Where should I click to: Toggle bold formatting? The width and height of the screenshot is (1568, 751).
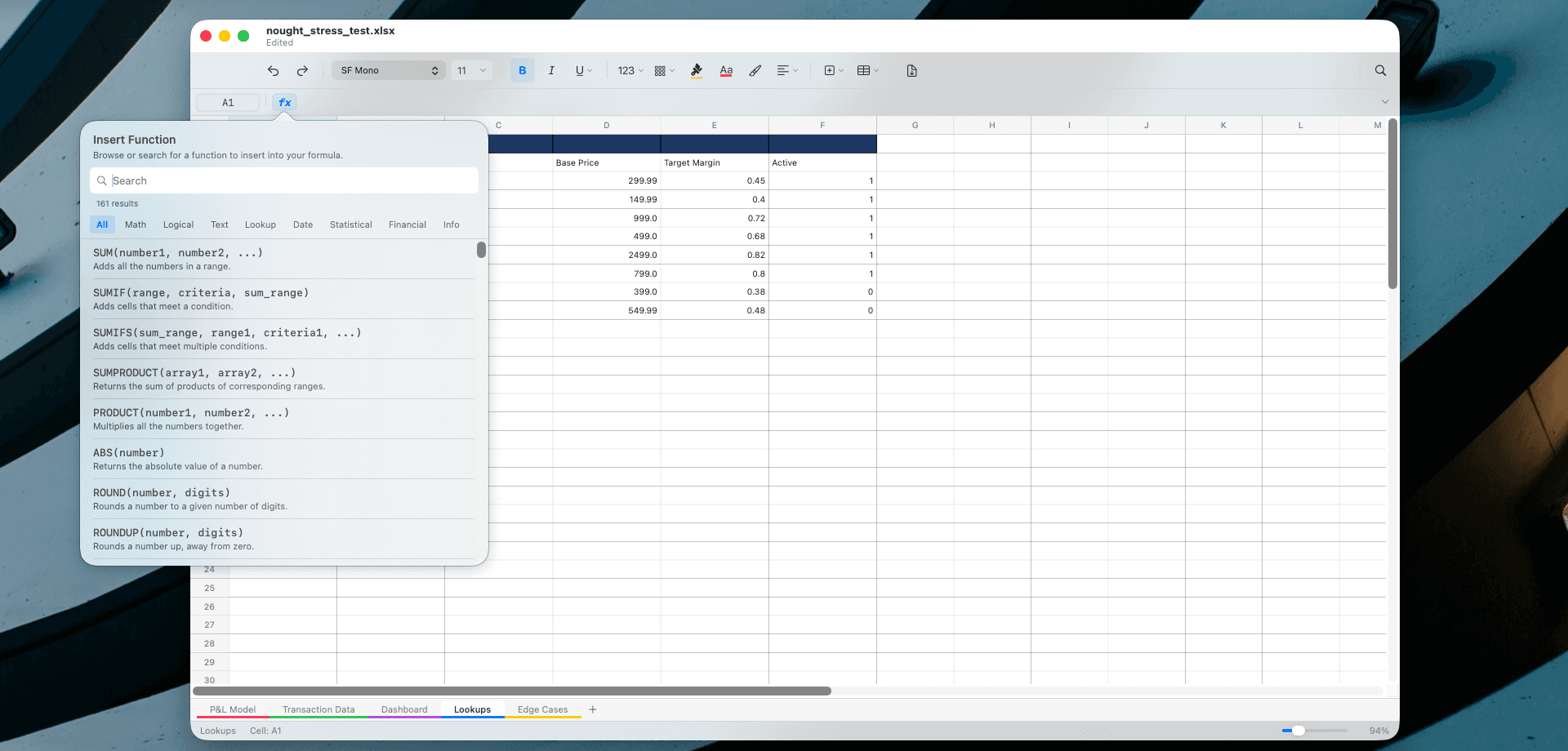pos(522,70)
